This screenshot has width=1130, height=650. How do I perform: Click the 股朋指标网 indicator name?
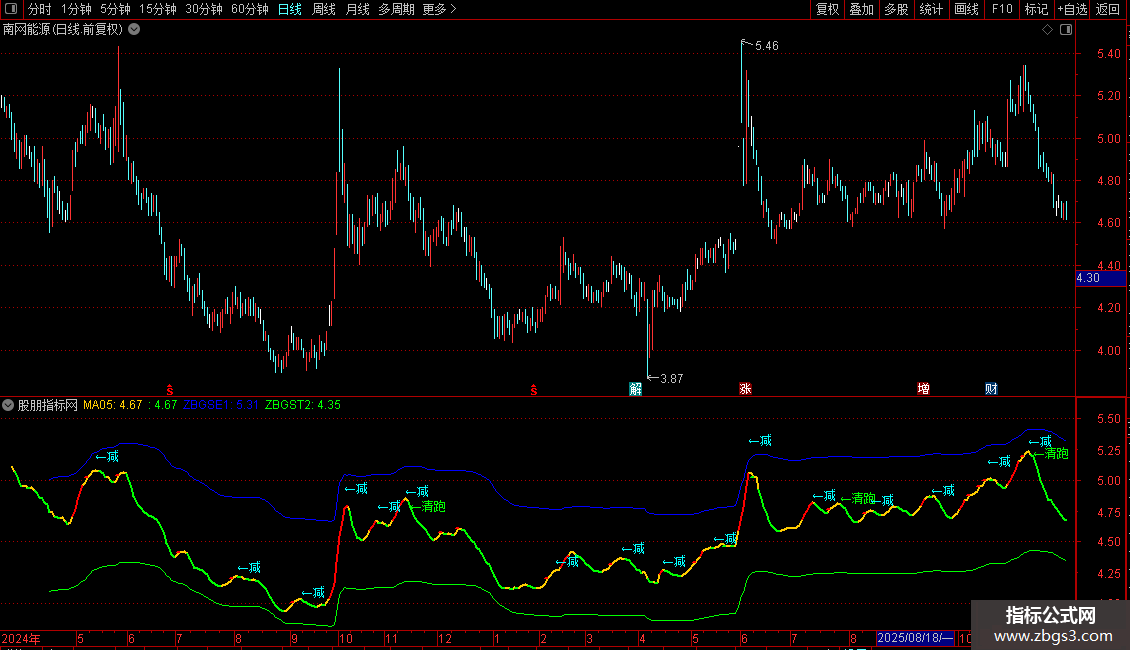pyautogui.click(x=48, y=405)
